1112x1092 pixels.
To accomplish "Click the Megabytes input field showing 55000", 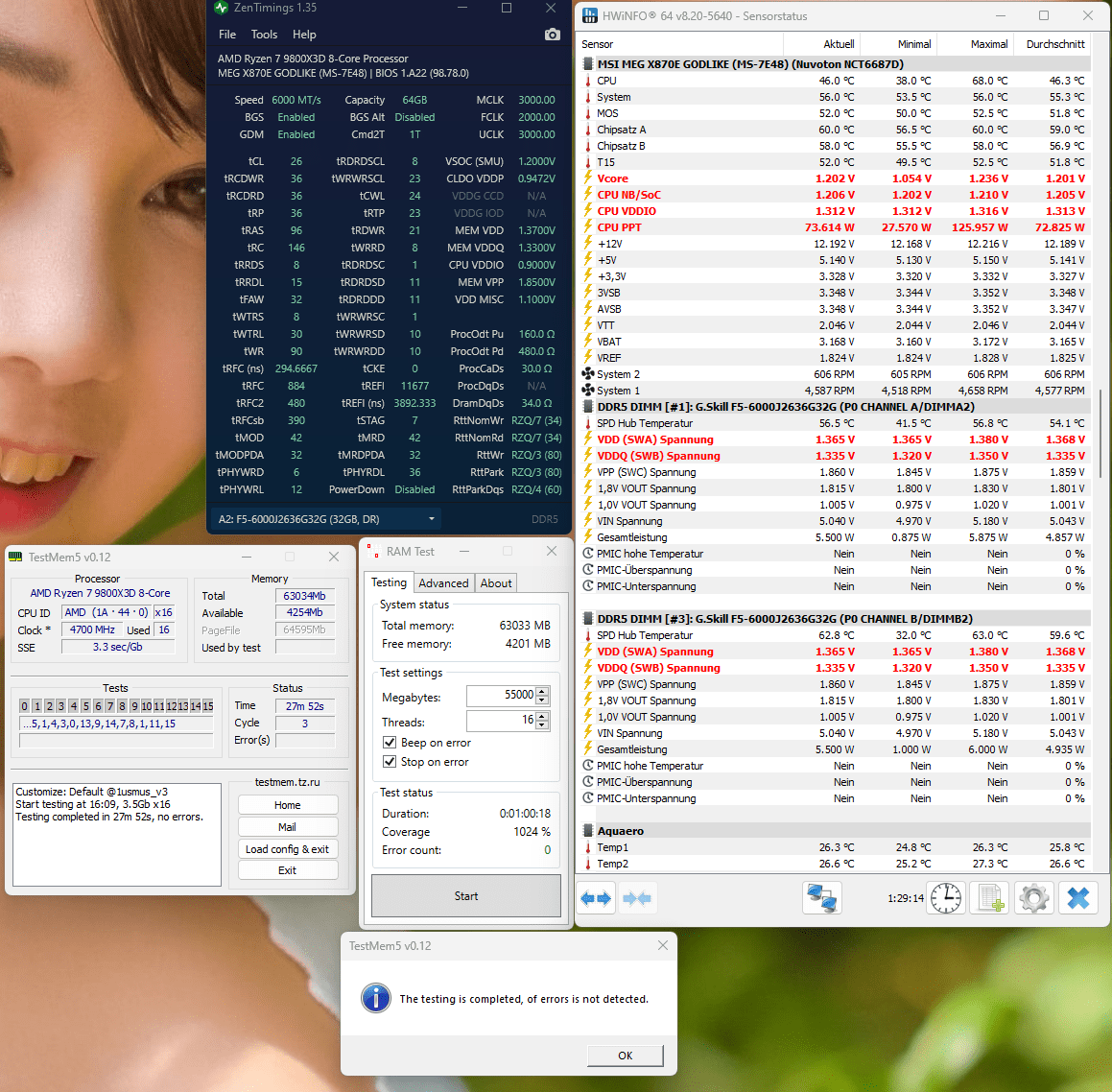I will pyautogui.click(x=501, y=696).
